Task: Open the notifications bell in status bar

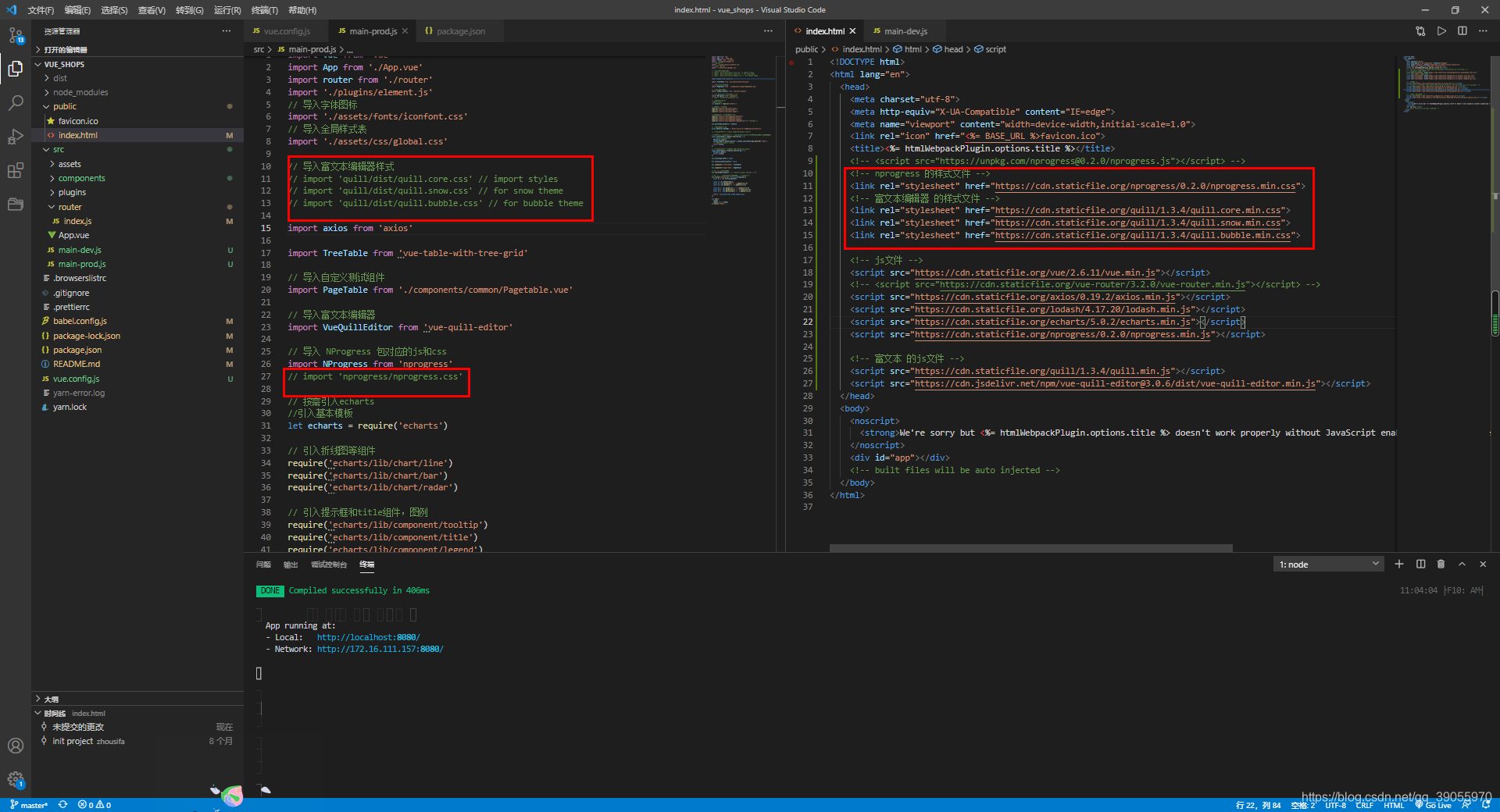Action: click(x=1485, y=805)
